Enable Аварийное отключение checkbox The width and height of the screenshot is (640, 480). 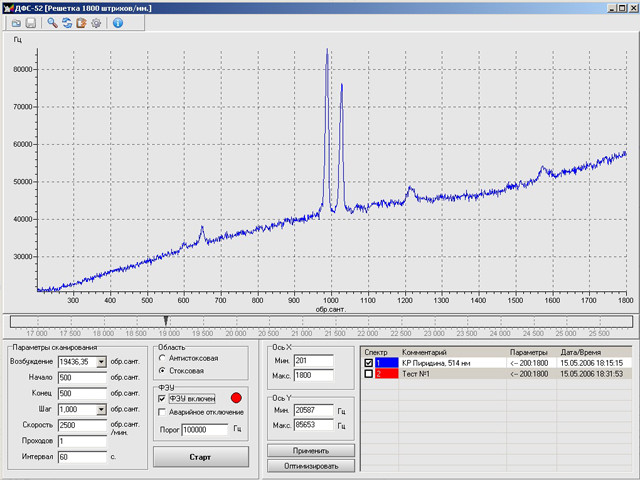tap(163, 412)
